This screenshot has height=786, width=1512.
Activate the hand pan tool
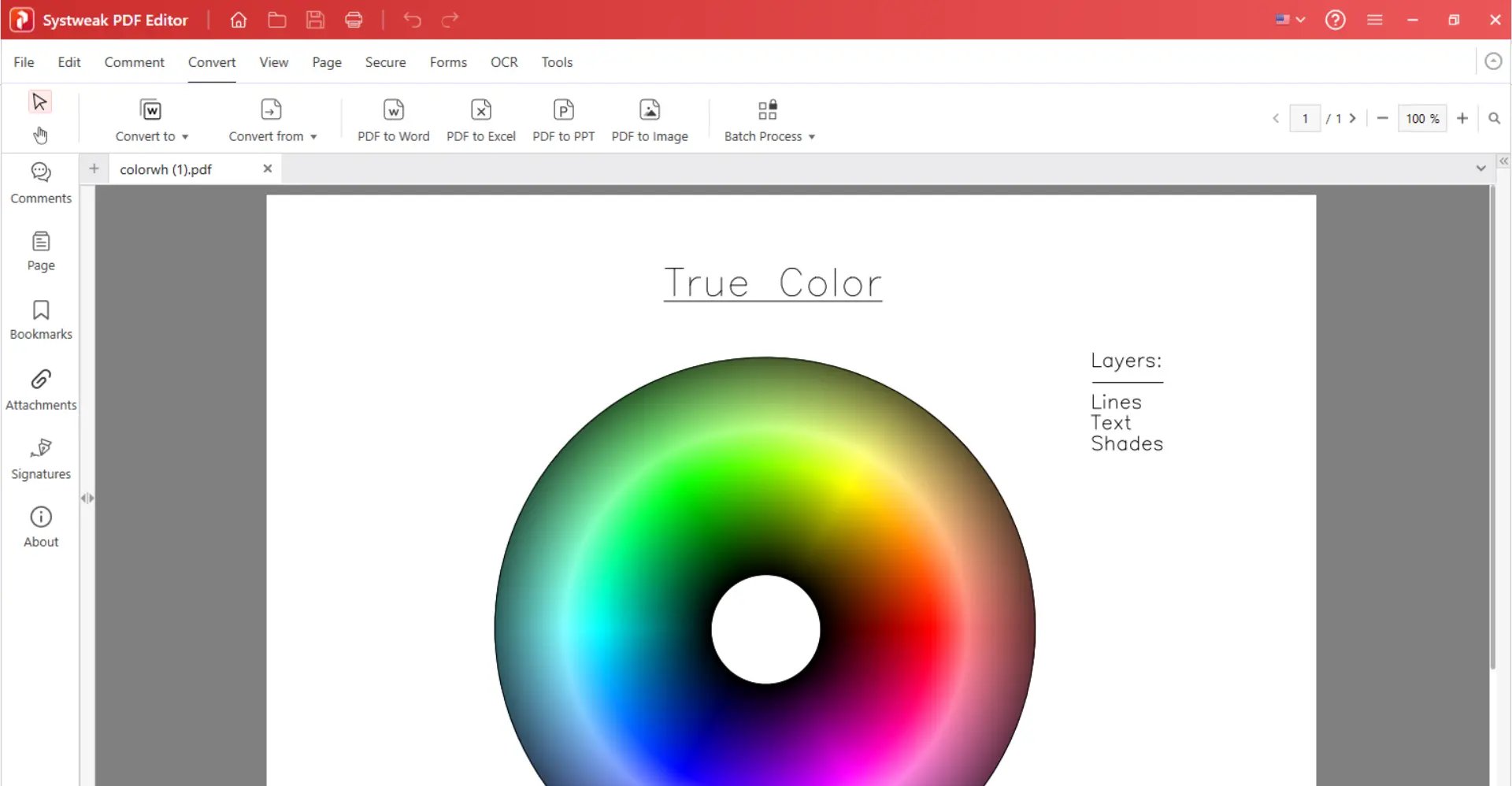[40, 135]
